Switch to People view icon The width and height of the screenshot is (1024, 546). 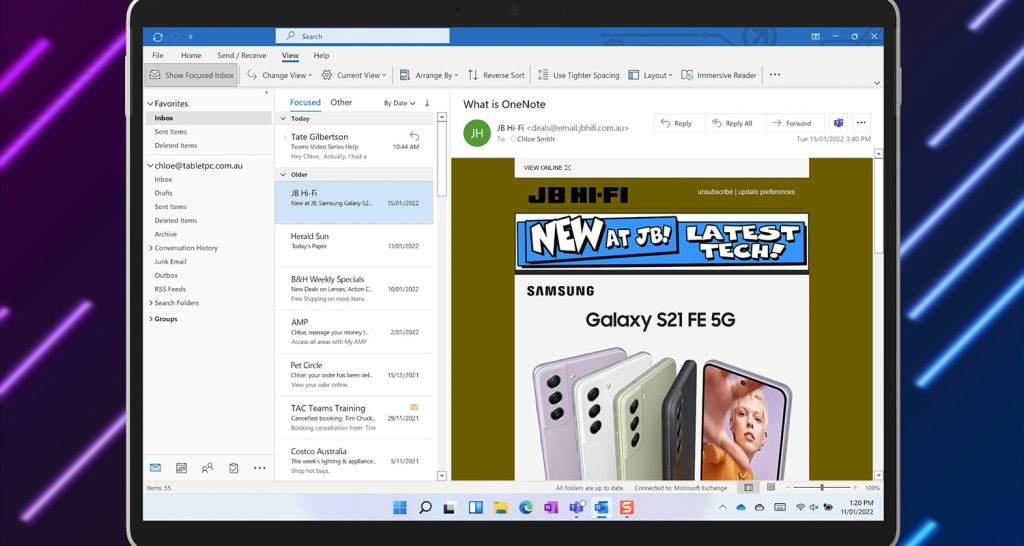tap(208, 468)
